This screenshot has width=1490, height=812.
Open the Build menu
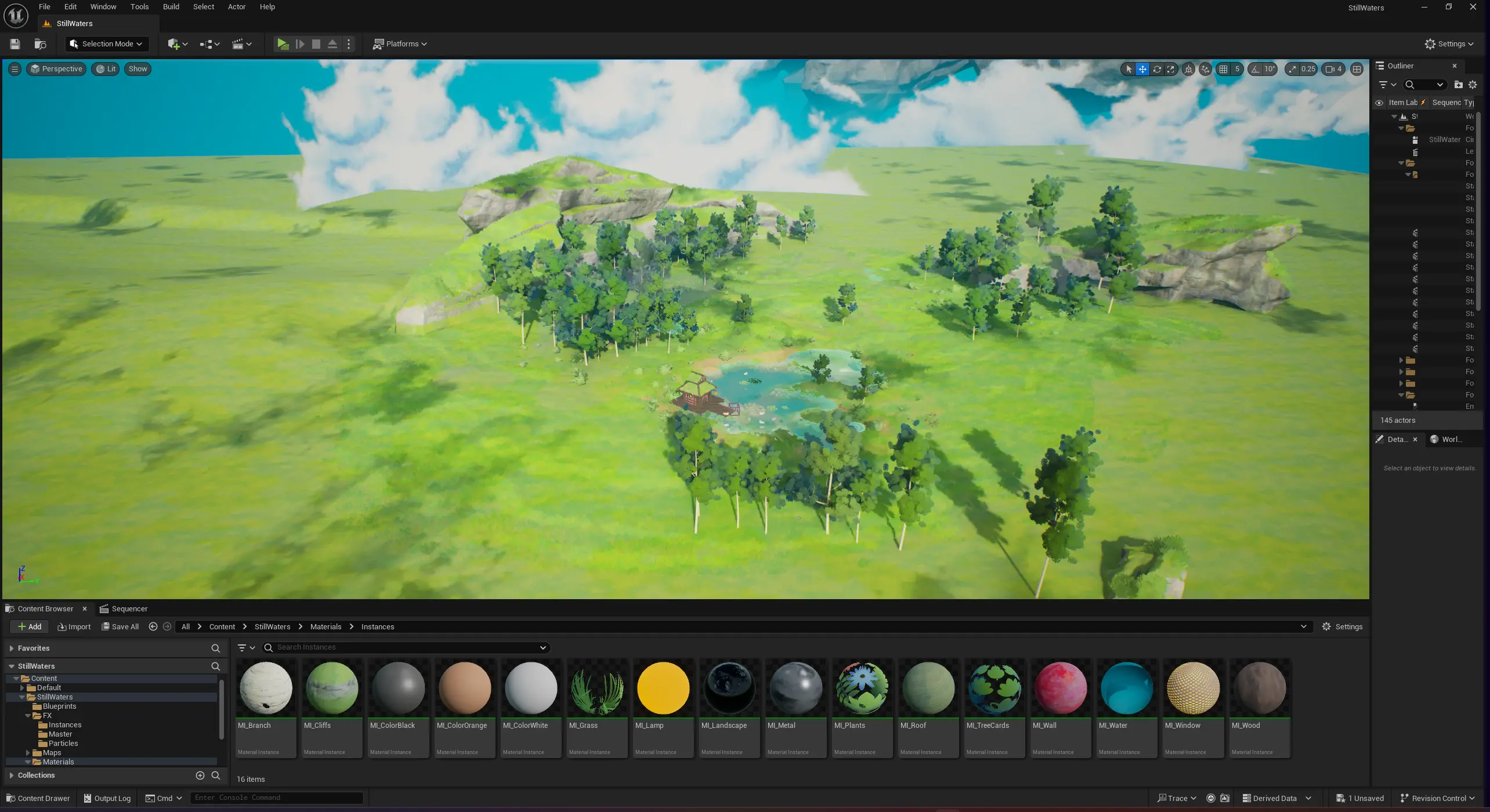point(171,7)
